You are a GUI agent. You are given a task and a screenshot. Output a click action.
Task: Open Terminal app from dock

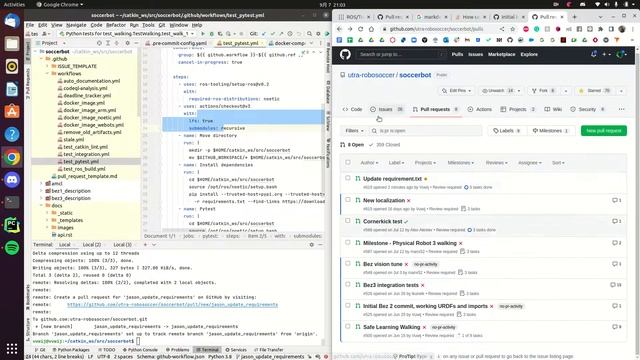[x=12, y=202]
